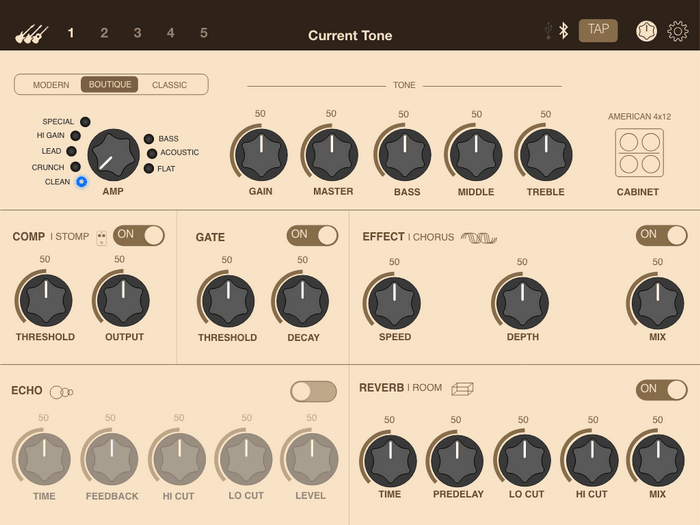Screen dimensions: 700x525
Task: Click the chorus waveform effect icon
Action: [479, 238]
